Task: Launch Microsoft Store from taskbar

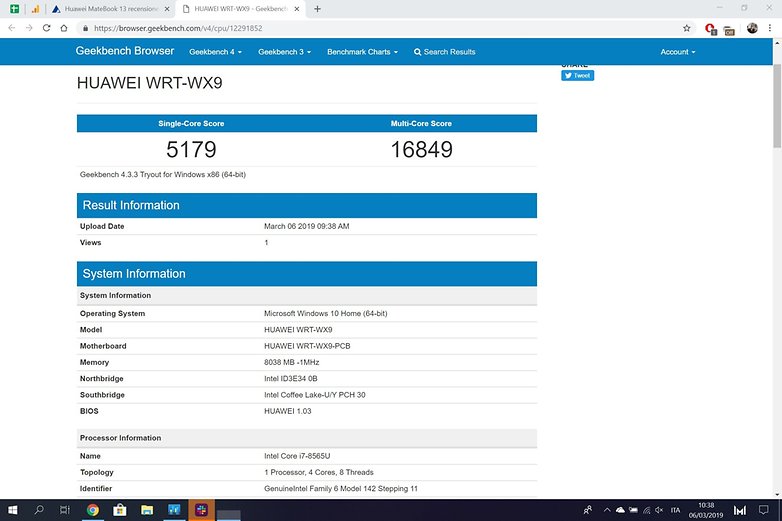Action: point(120,510)
